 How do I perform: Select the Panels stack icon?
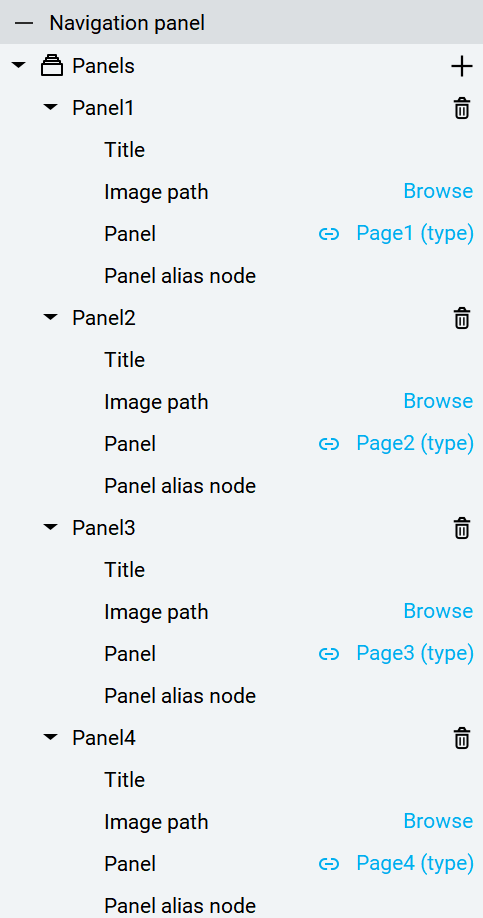pos(52,66)
